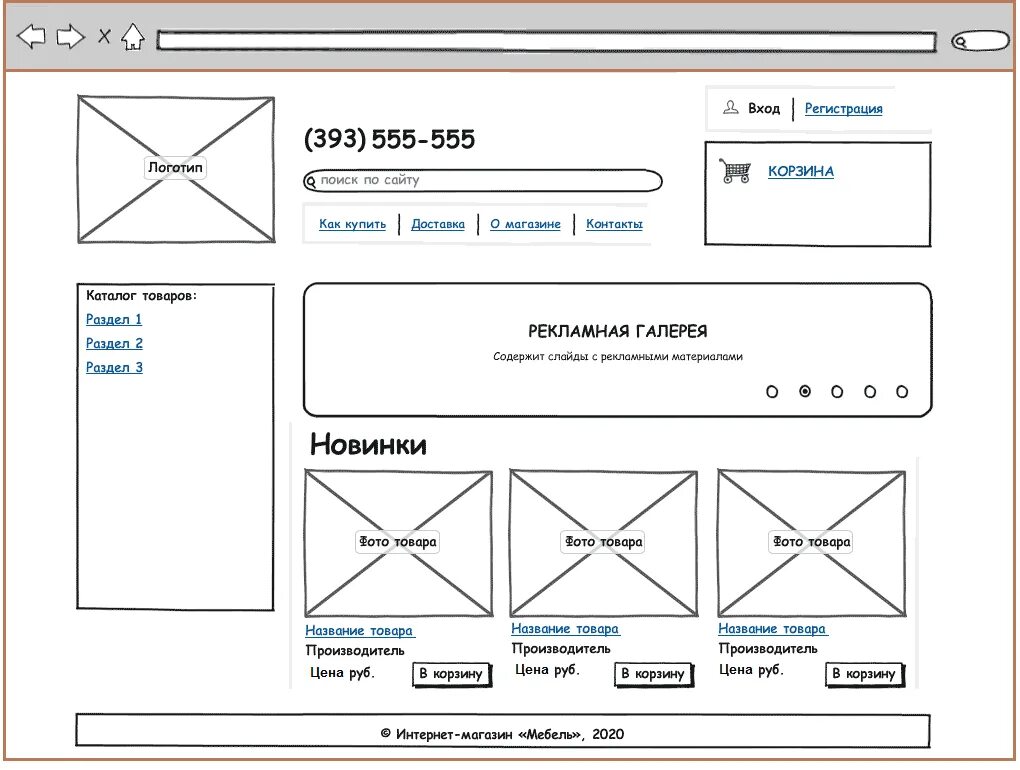Click first product's Цена руб. text
Screen dimensions: 1020x770
[342, 673]
